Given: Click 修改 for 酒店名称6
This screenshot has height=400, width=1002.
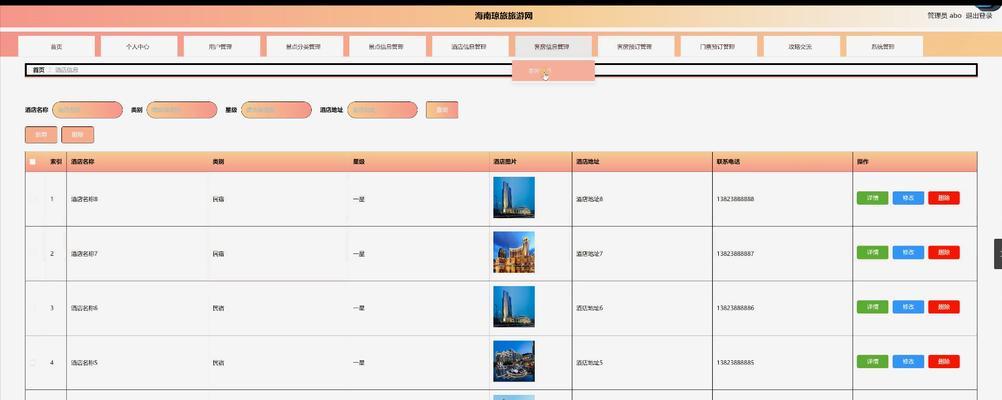Looking at the screenshot, I should click(x=908, y=307).
